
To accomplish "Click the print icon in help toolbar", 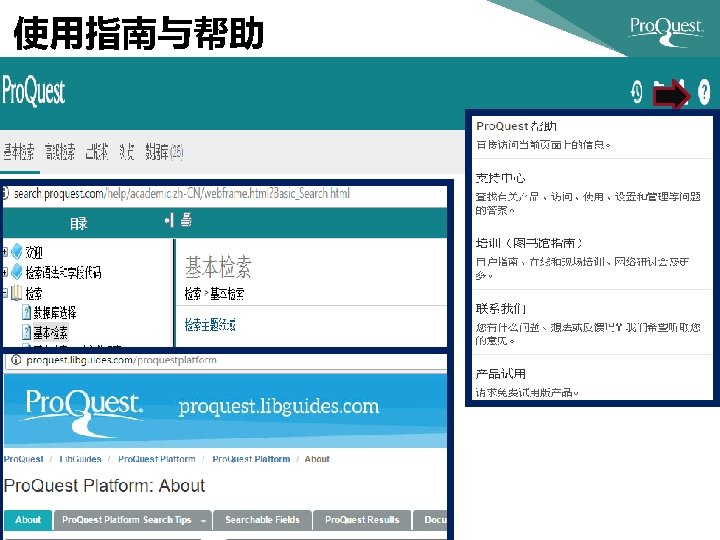I will click(x=186, y=220).
